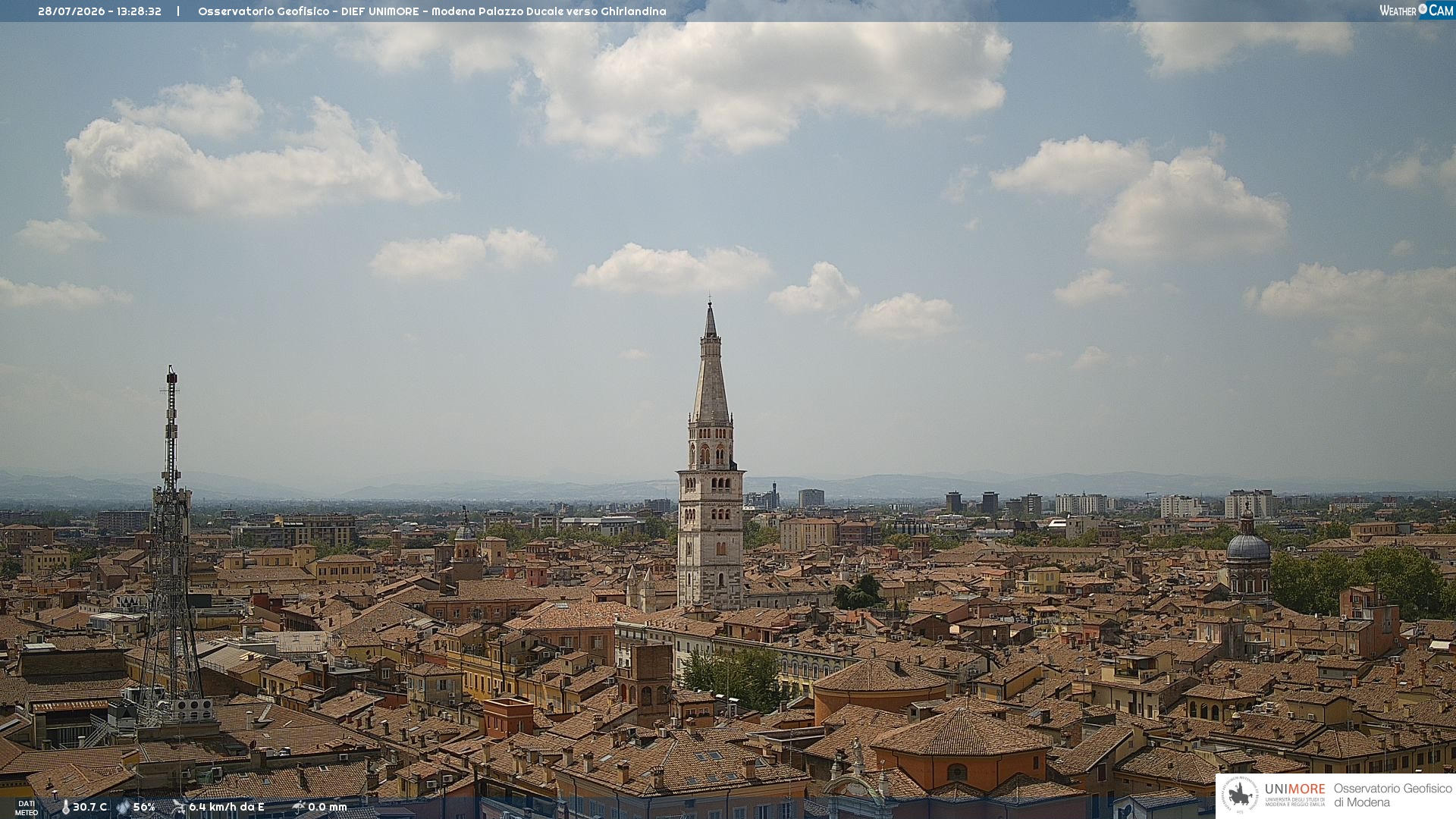The image size is (1456, 819).
Task: Select the 30.7 C temperature reading
Action: pos(89,807)
